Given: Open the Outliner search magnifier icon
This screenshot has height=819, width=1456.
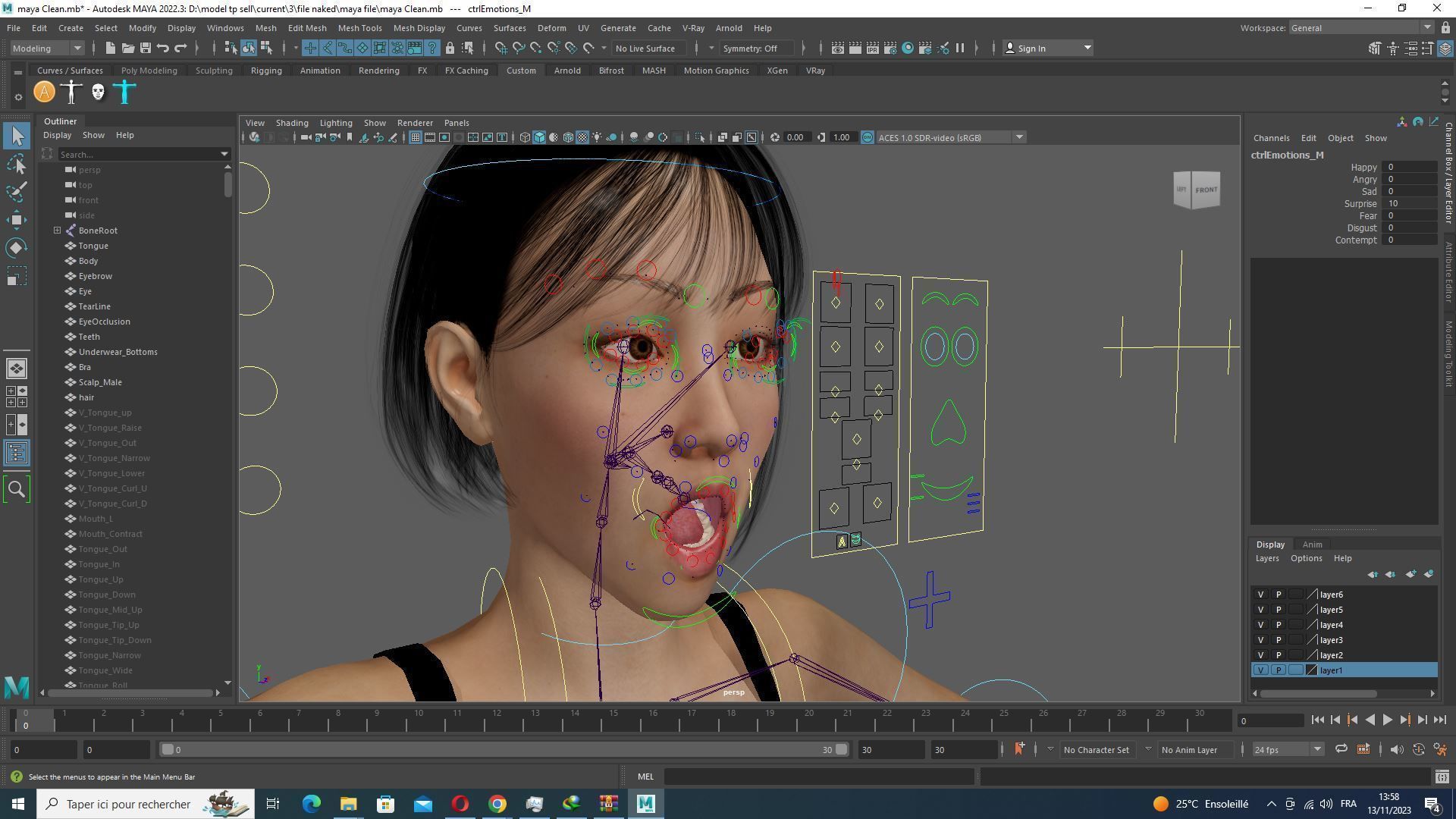Looking at the screenshot, I should 17,489.
